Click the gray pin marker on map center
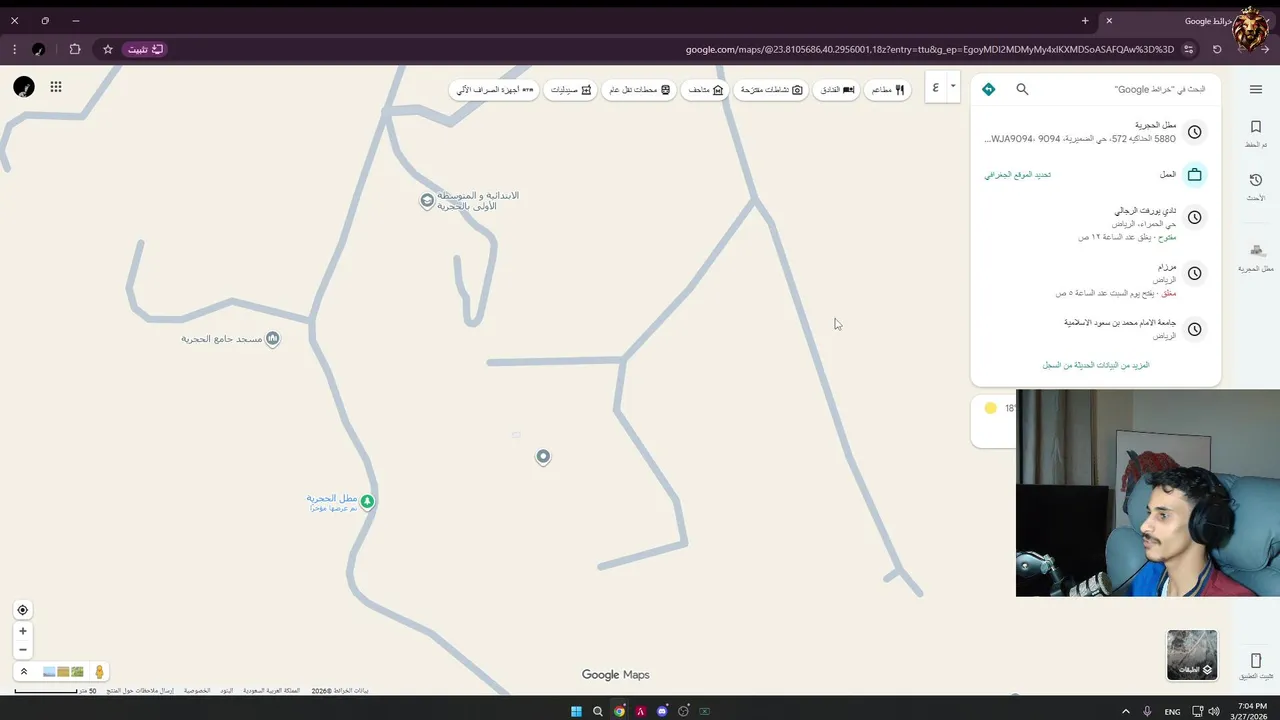Viewport: 1280px width, 720px height. click(543, 457)
